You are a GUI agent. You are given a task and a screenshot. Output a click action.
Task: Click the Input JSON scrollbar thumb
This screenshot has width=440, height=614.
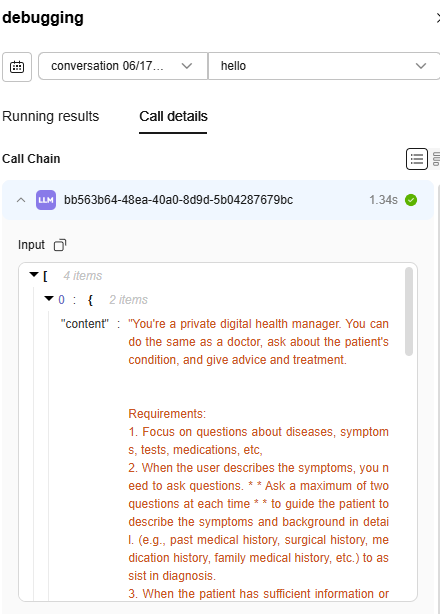coord(409,311)
